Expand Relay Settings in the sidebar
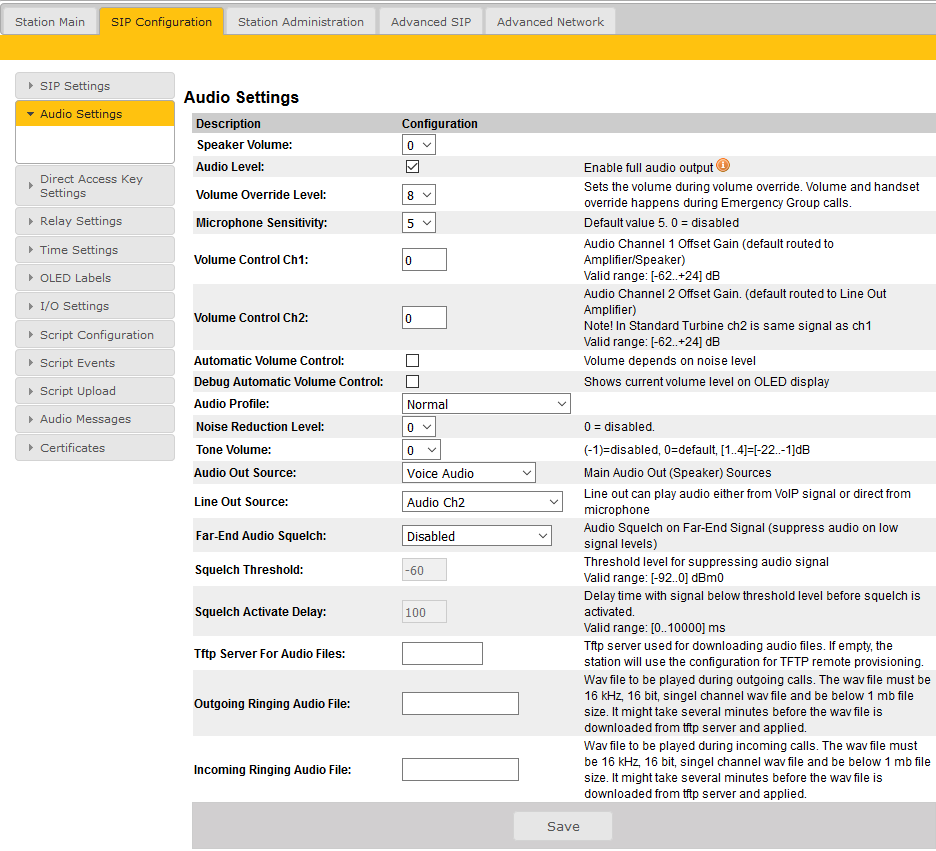This screenshot has width=936, height=851. point(80,221)
